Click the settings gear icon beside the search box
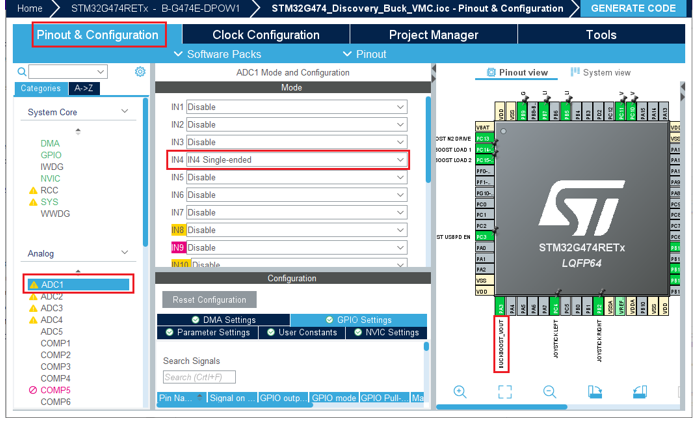This screenshot has height=421, width=696. [140, 71]
